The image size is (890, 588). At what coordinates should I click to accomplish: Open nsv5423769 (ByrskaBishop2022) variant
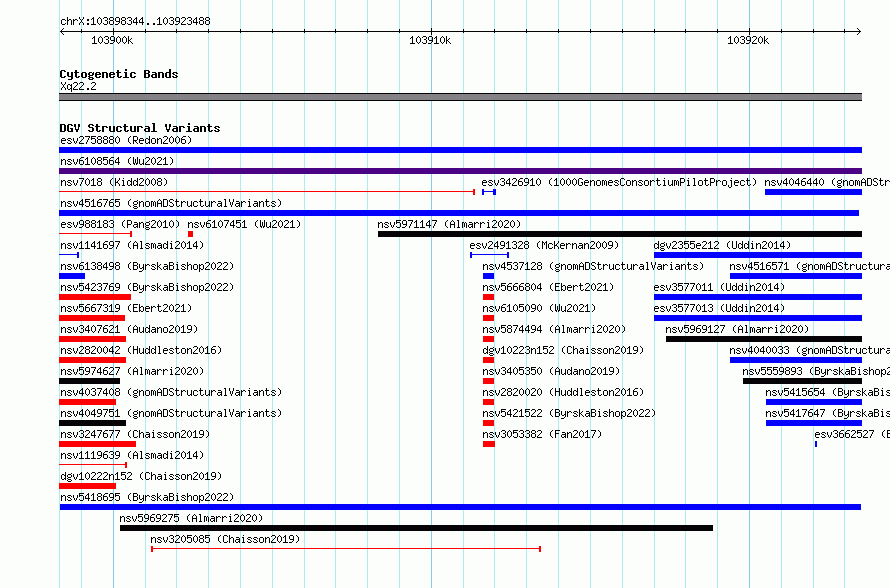(147, 287)
